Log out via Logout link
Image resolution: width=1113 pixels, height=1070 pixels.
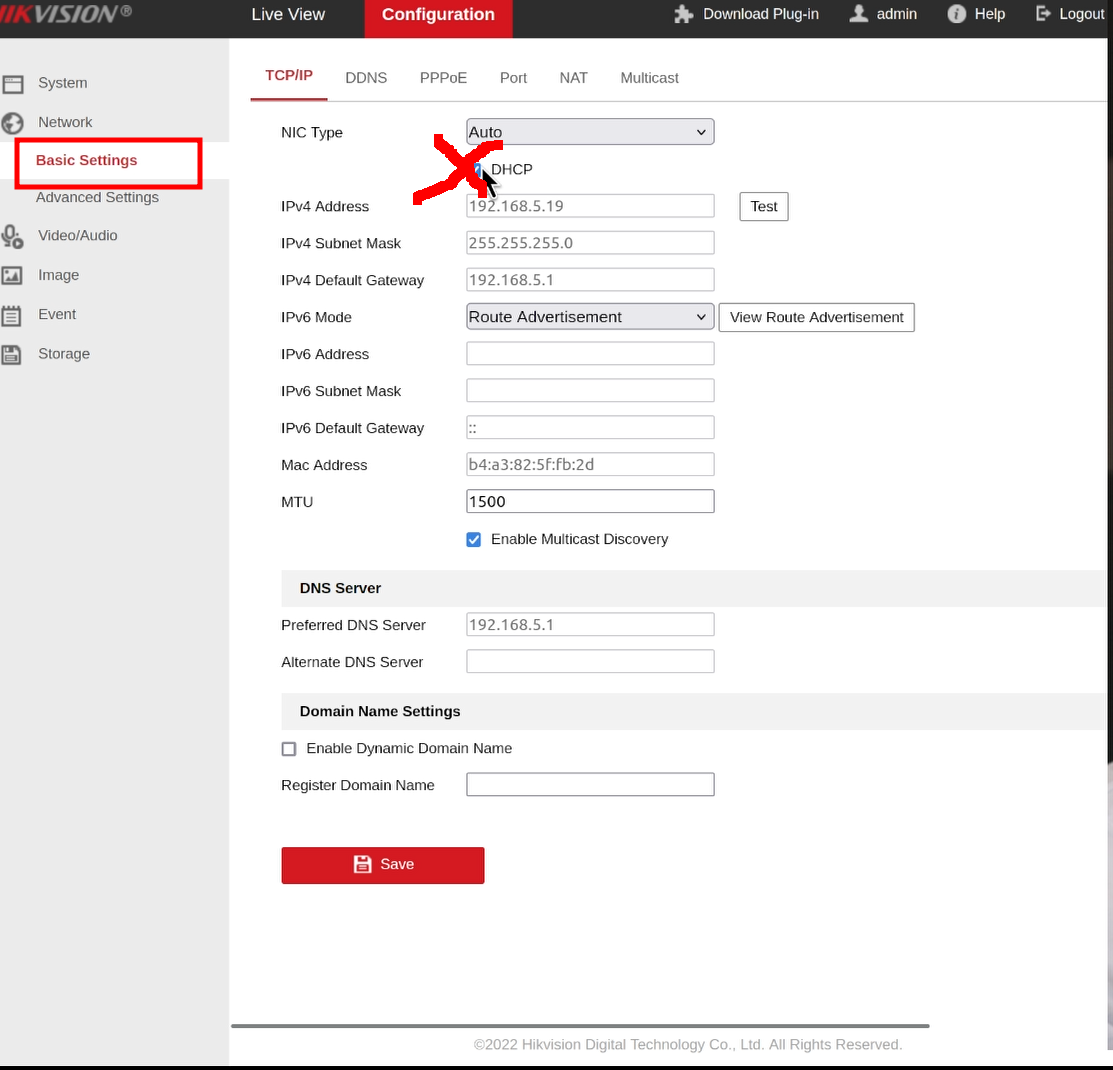pos(1082,14)
